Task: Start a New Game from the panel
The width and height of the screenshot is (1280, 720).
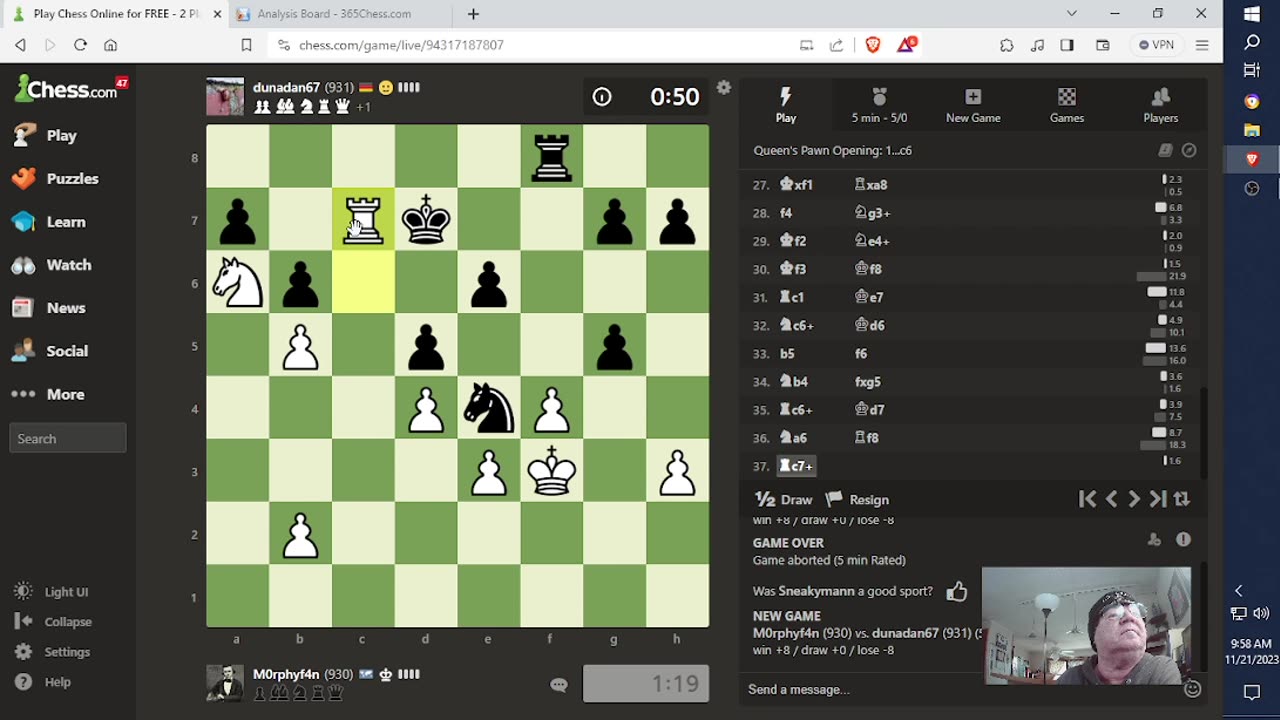Action: [x=973, y=105]
